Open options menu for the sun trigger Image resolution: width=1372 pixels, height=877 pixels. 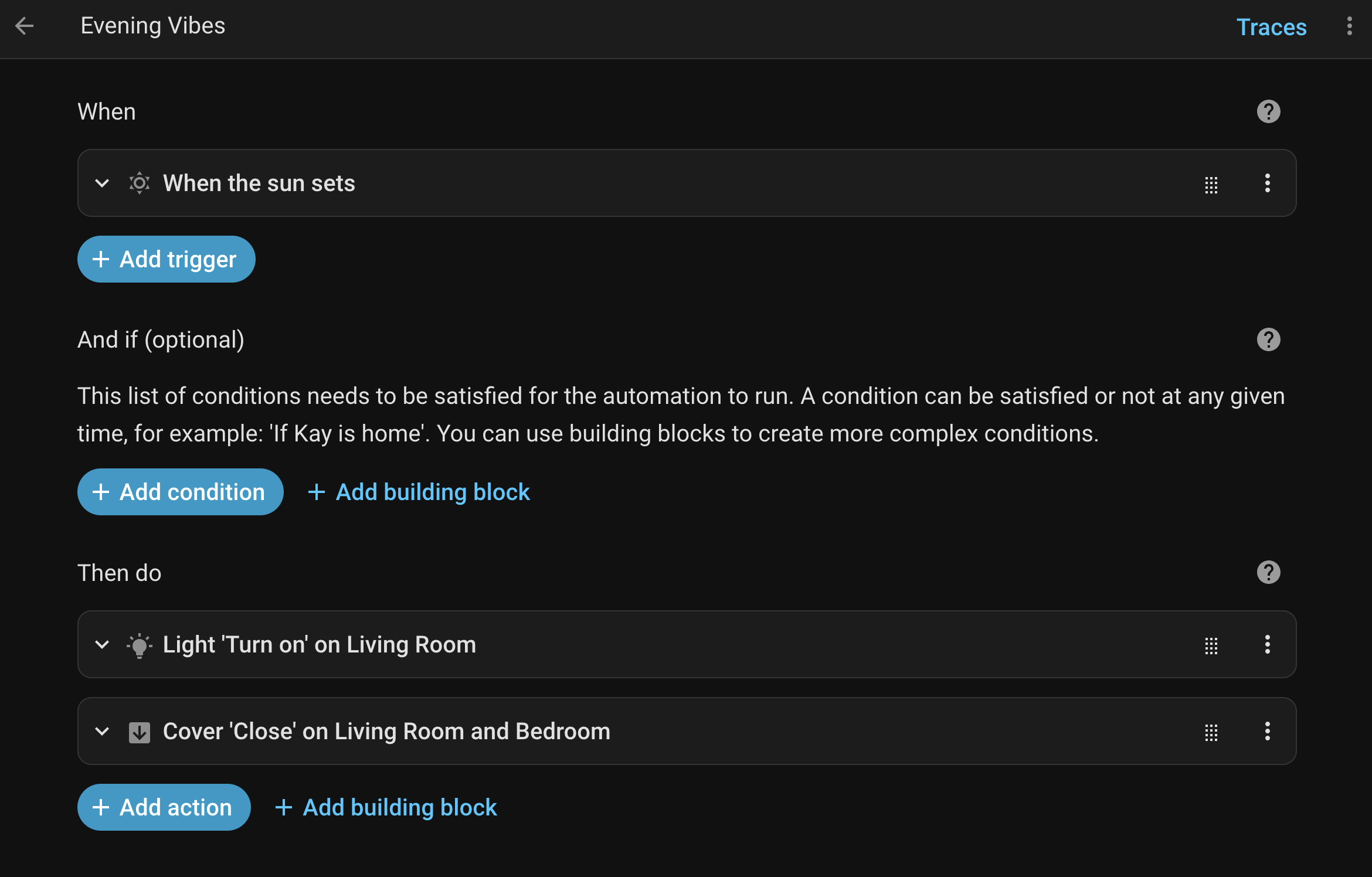[1268, 183]
